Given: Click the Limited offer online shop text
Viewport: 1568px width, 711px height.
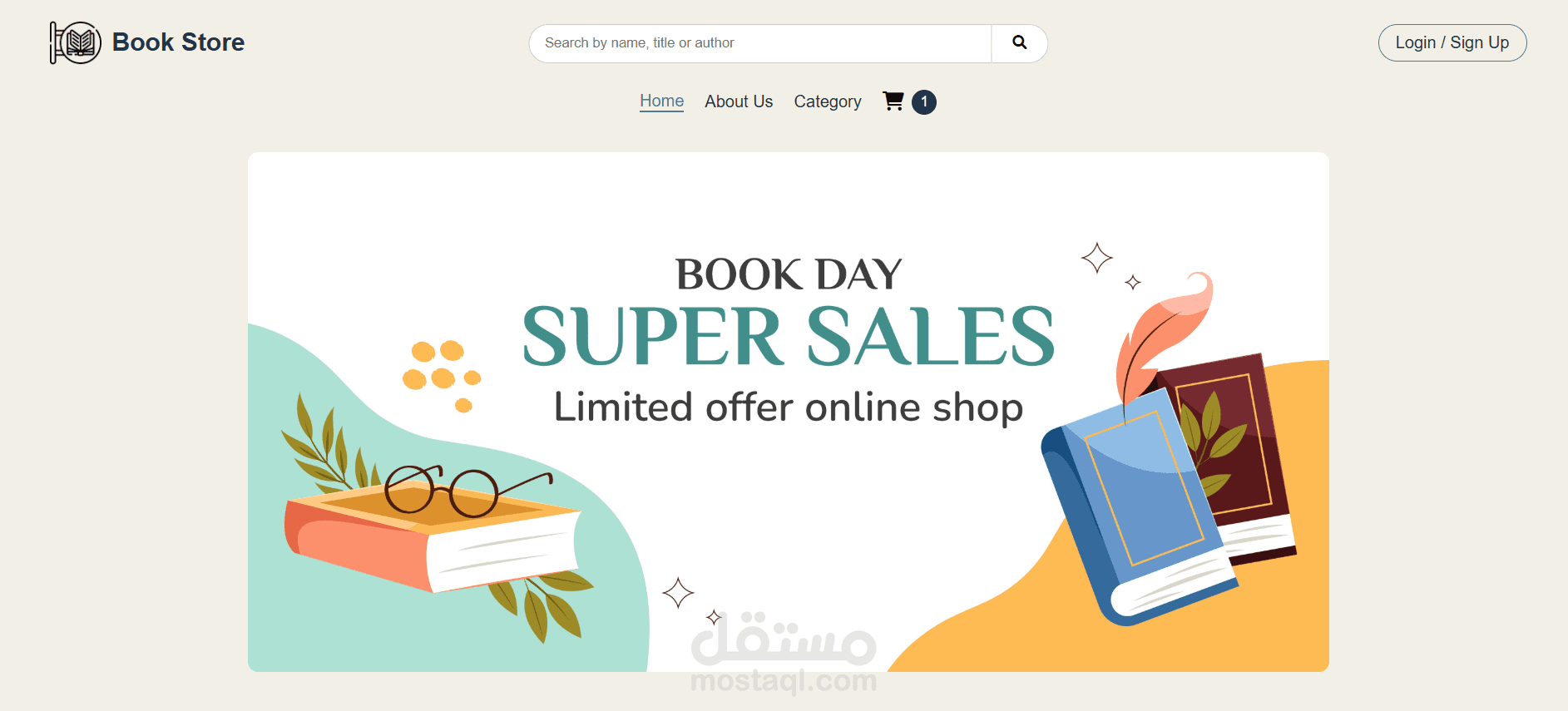Looking at the screenshot, I should point(789,407).
